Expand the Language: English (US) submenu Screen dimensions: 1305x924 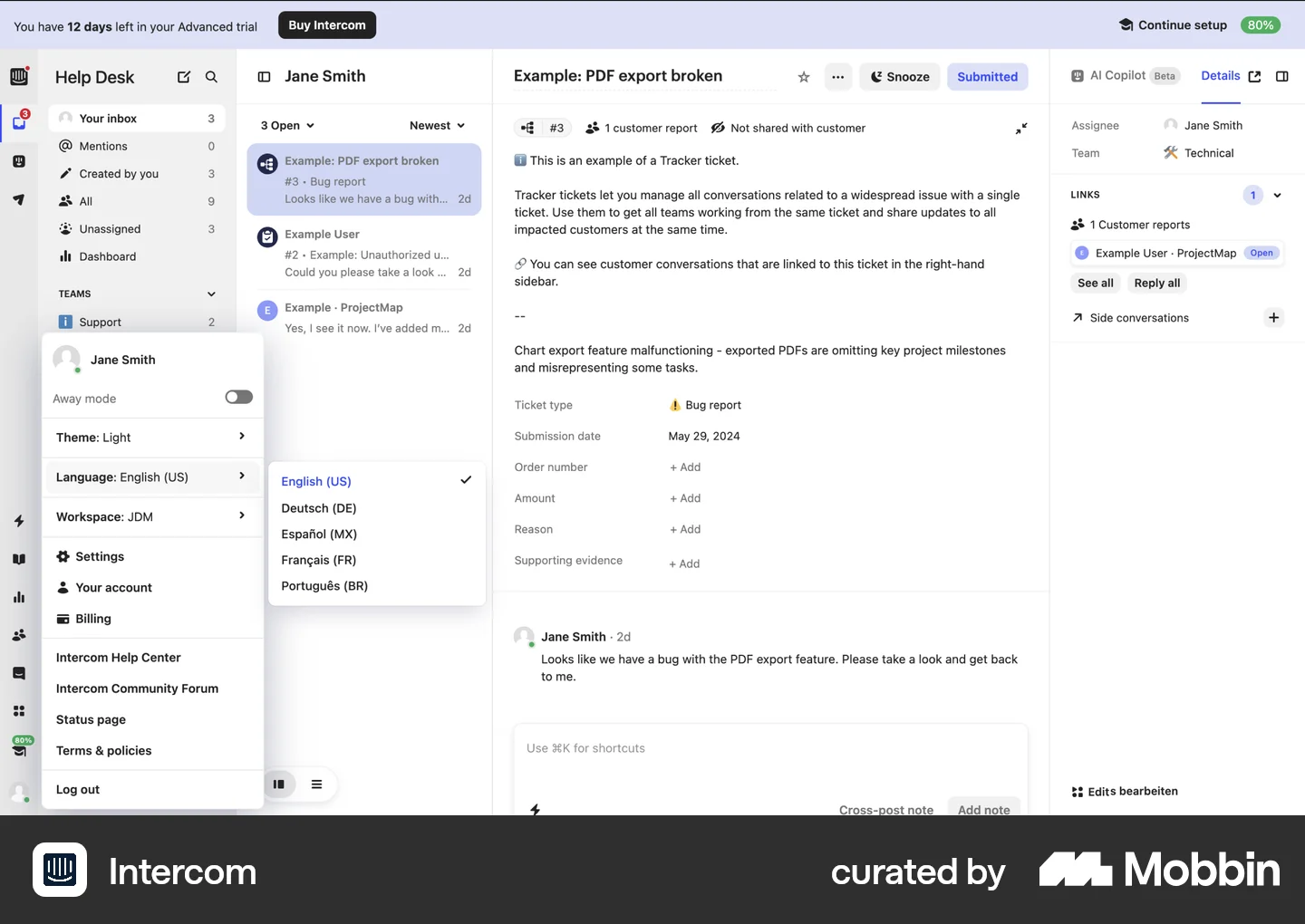pos(152,477)
